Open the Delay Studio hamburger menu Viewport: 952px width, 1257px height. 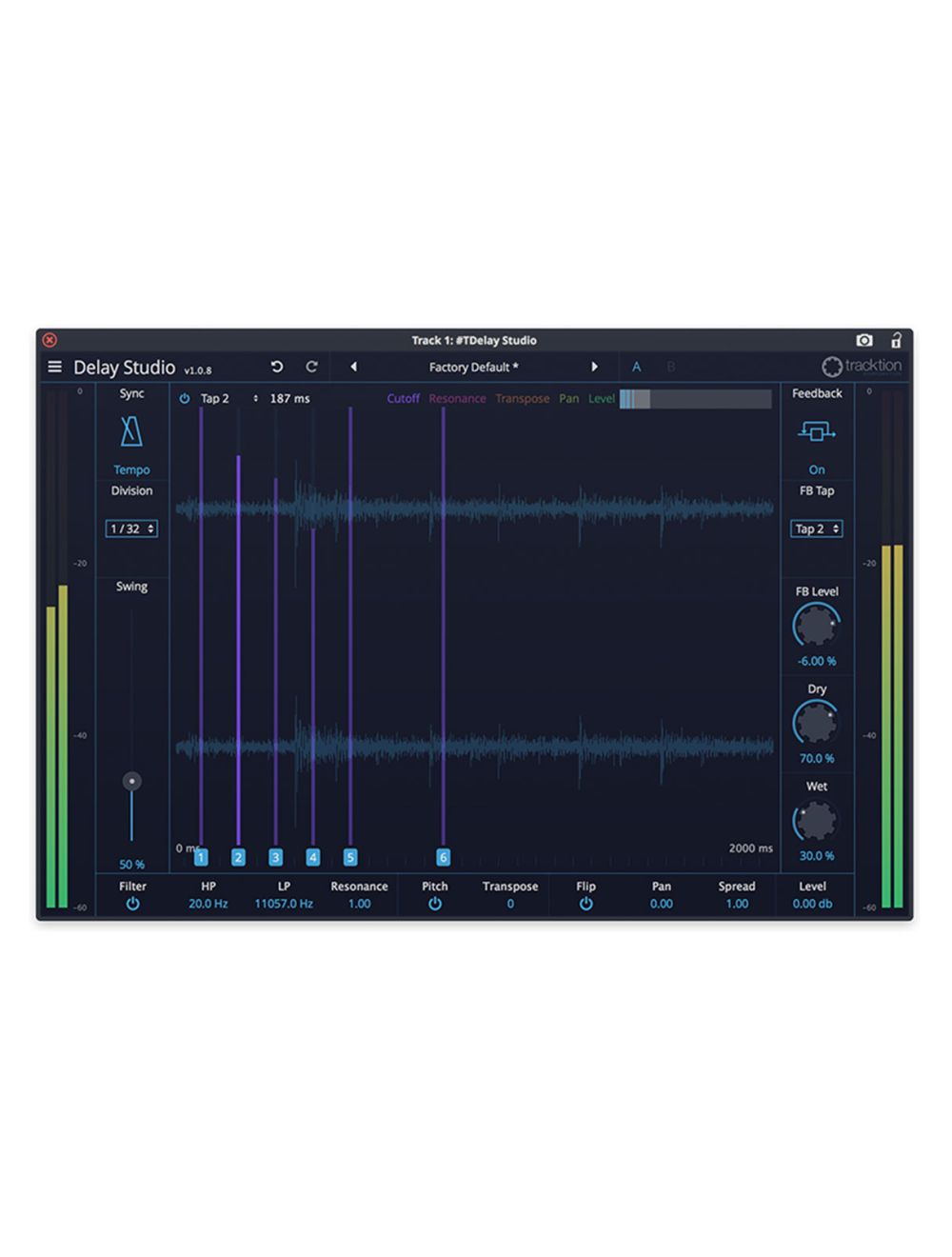pyautogui.click(x=56, y=367)
